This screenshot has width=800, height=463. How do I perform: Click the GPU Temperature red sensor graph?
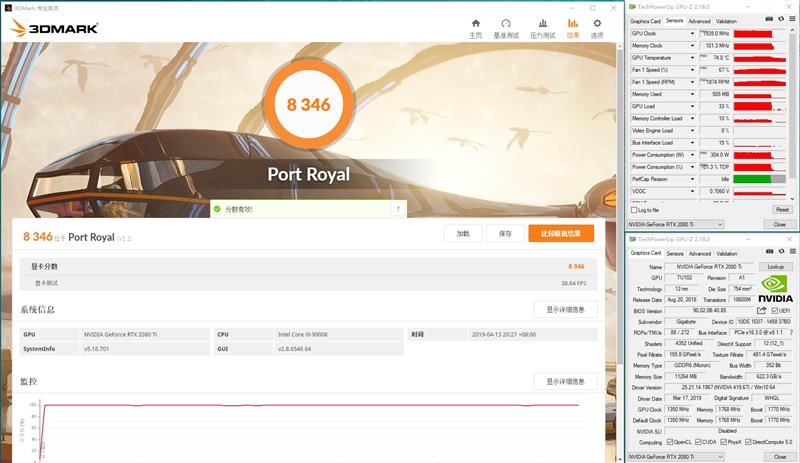point(760,58)
